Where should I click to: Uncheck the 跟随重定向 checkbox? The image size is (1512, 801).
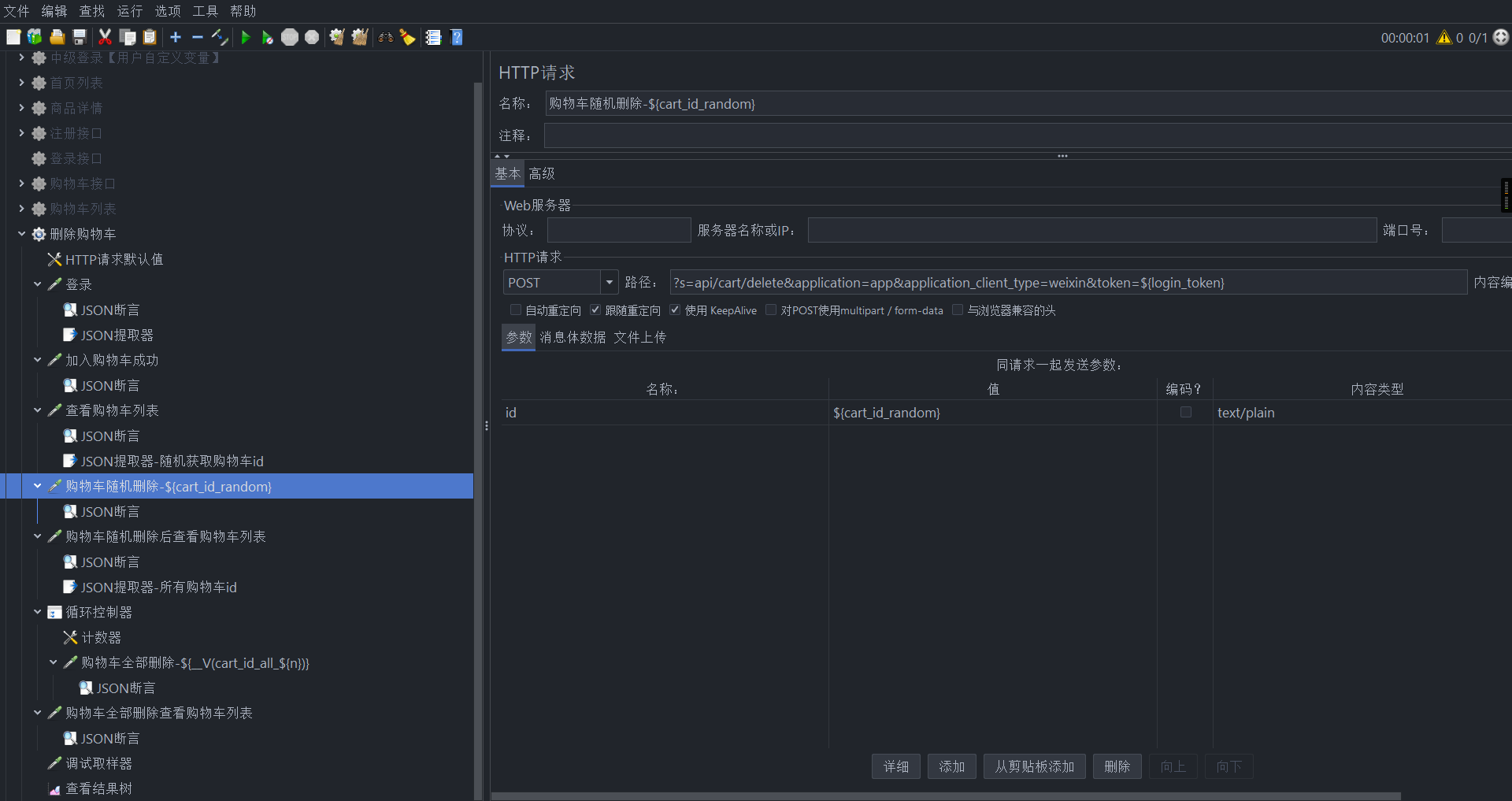coord(595,310)
